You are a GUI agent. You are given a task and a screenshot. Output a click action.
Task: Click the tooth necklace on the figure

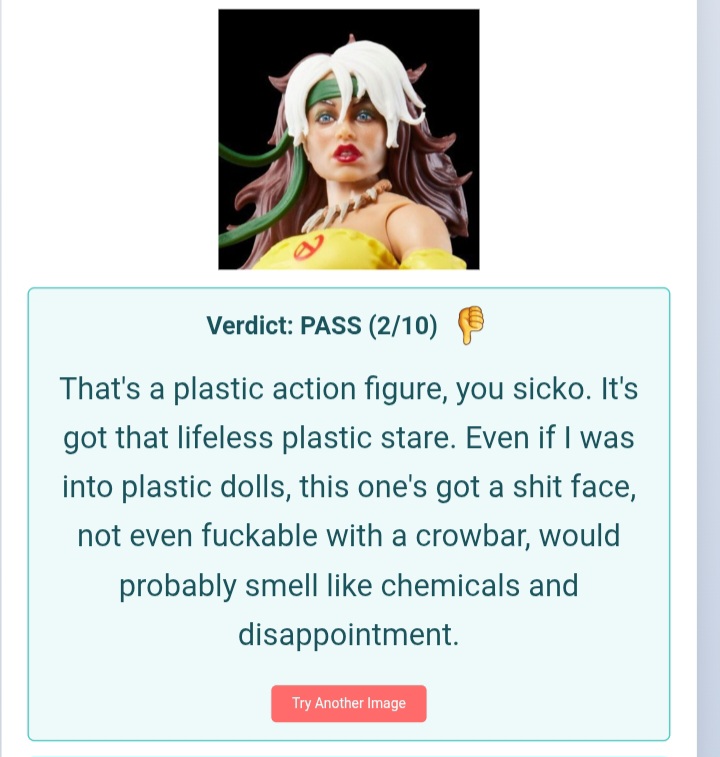349,205
